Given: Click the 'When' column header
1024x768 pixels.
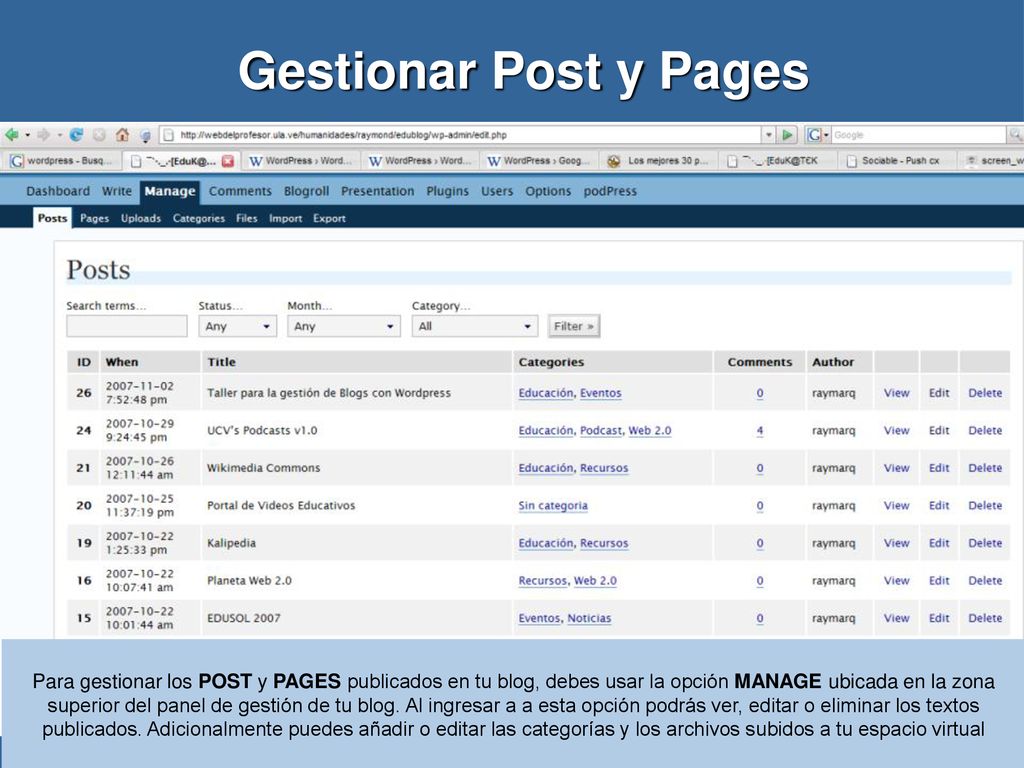Looking at the screenshot, I should pyautogui.click(x=121, y=362).
